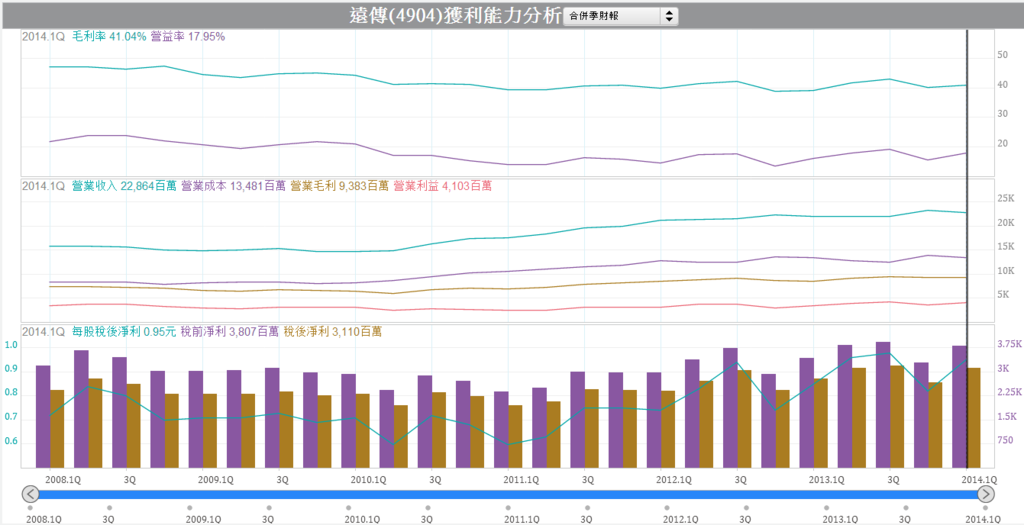Screen dimensions: 1024x525
Task: Click the left arrow handle of range slider
Action: coord(30,494)
